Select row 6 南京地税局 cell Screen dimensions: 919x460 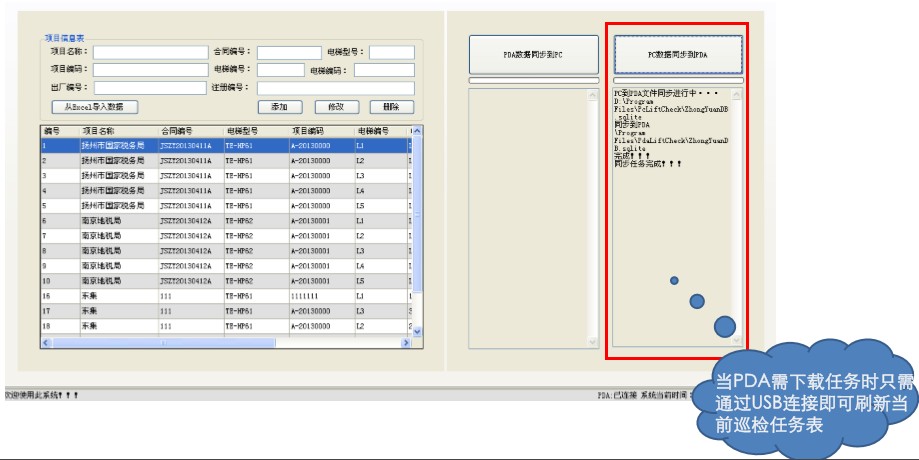pos(119,221)
